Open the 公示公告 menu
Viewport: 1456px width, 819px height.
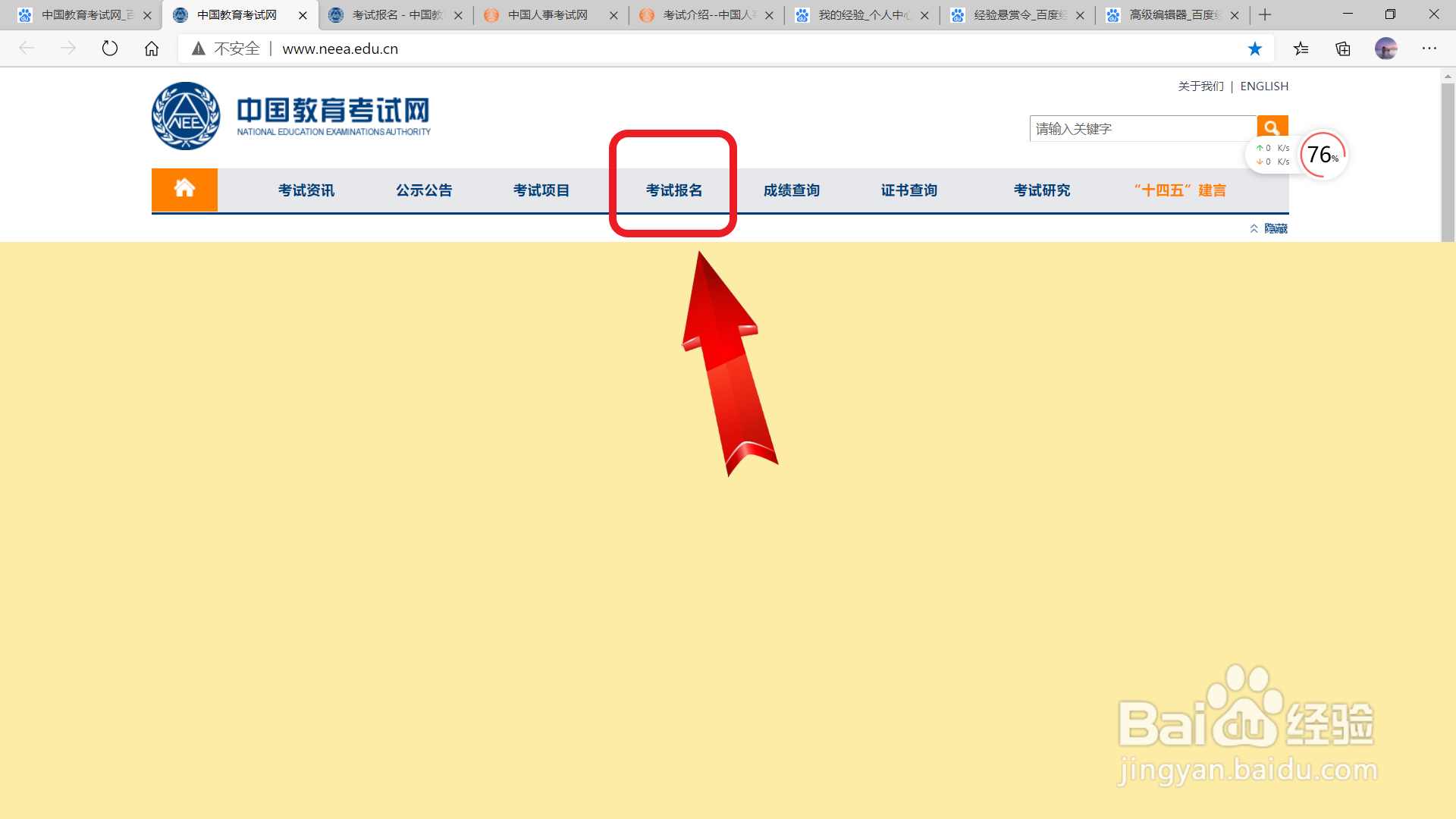point(424,190)
